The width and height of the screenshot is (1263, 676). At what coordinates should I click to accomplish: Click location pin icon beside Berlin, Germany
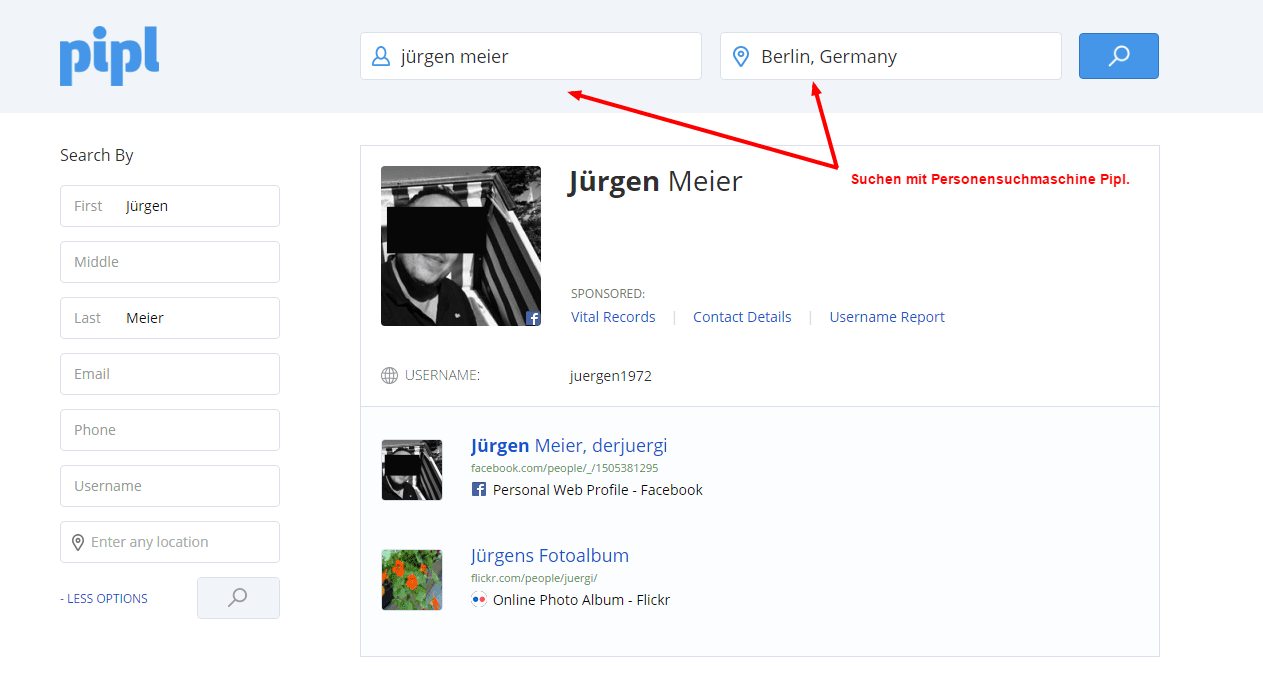pos(740,56)
